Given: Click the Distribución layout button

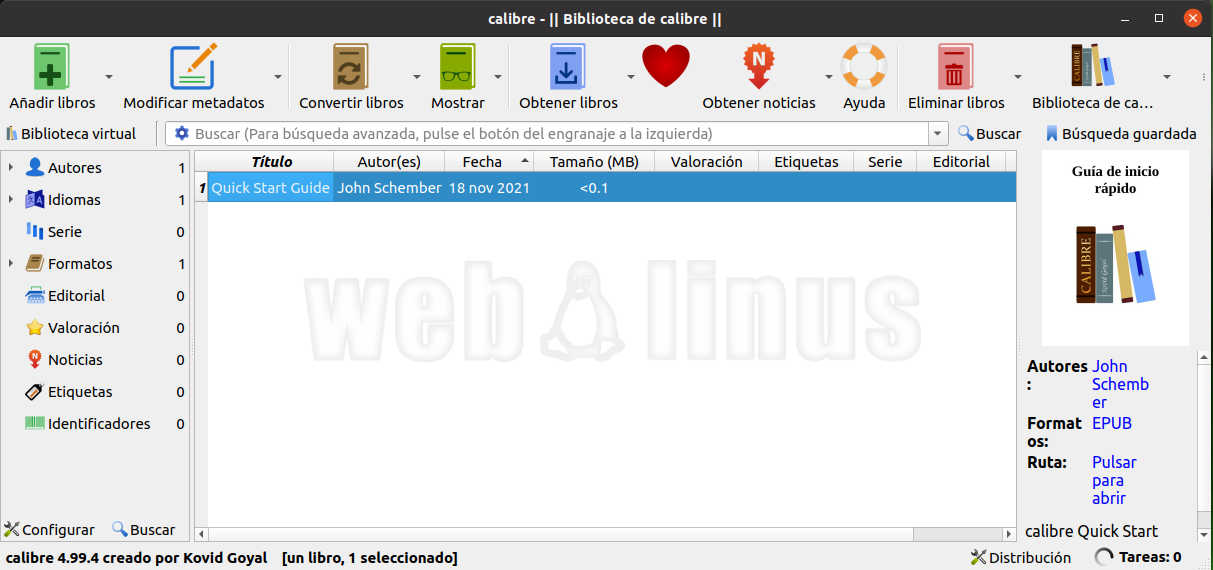Looking at the screenshot, I should 1021,557.
